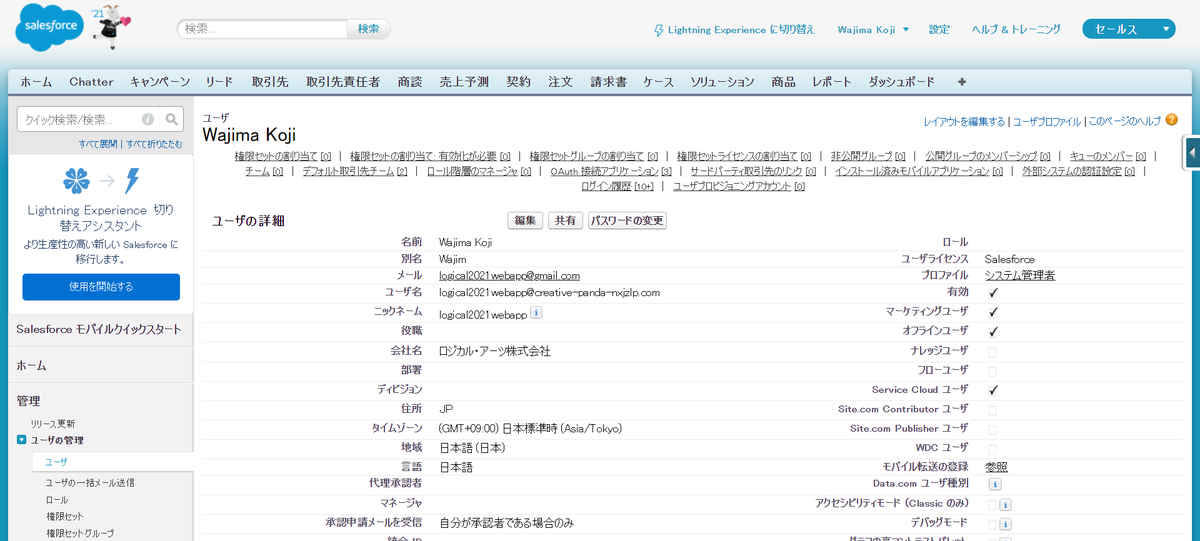
Task: Toggle the フローユーザ checkbox
Action: pos(993,371)
